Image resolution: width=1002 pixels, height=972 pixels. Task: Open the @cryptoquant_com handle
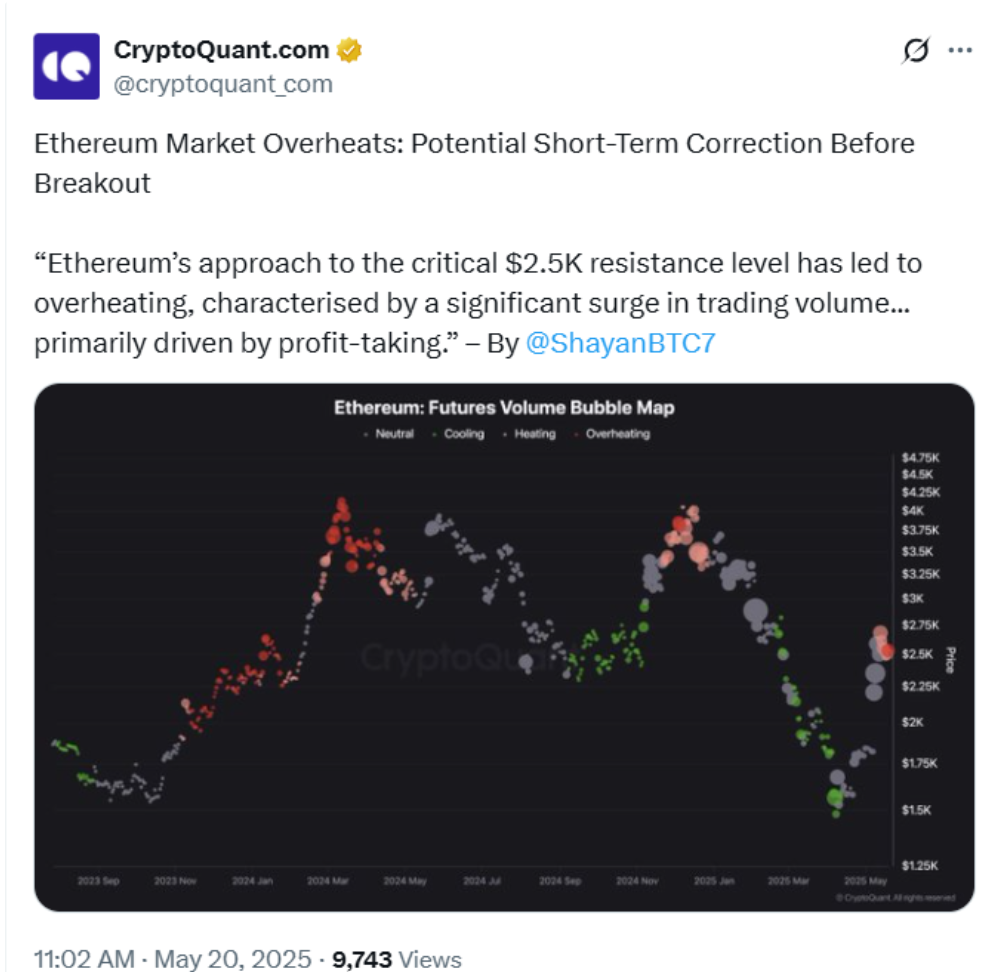tap(223, 84)
